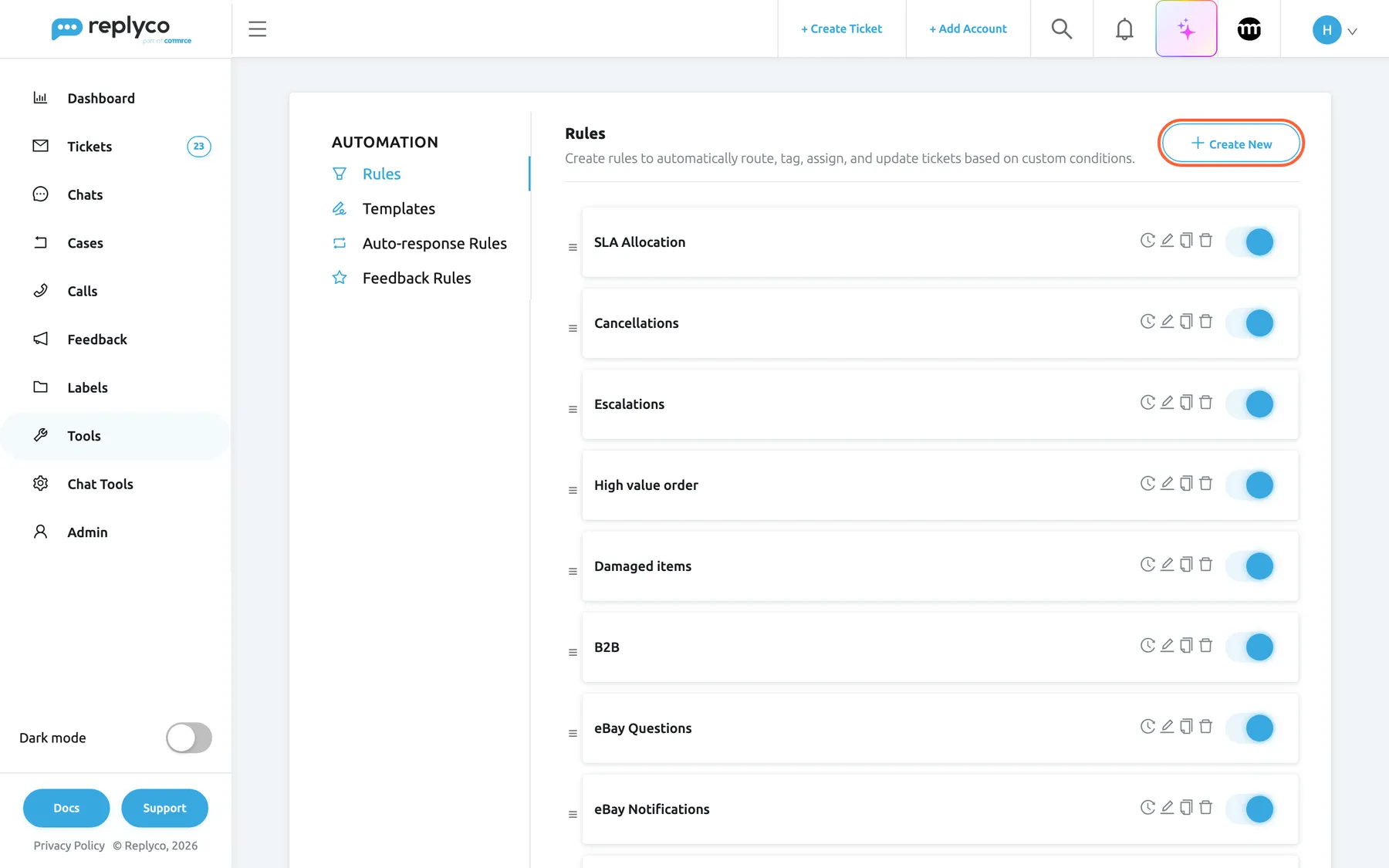This screenshot has height=868, width=1389.
Task: Follow the Privacy Policy link
Action: [69, 846]
